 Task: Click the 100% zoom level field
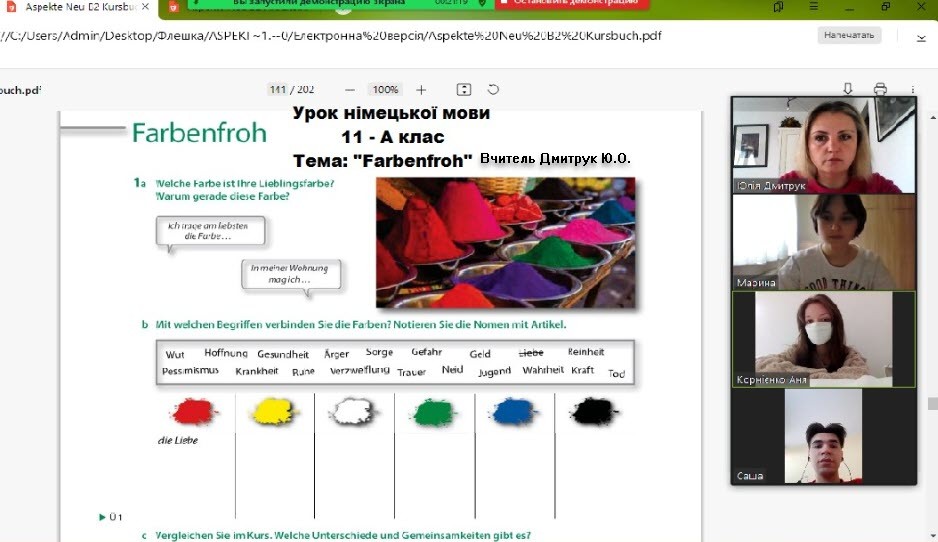pos(385,90)
